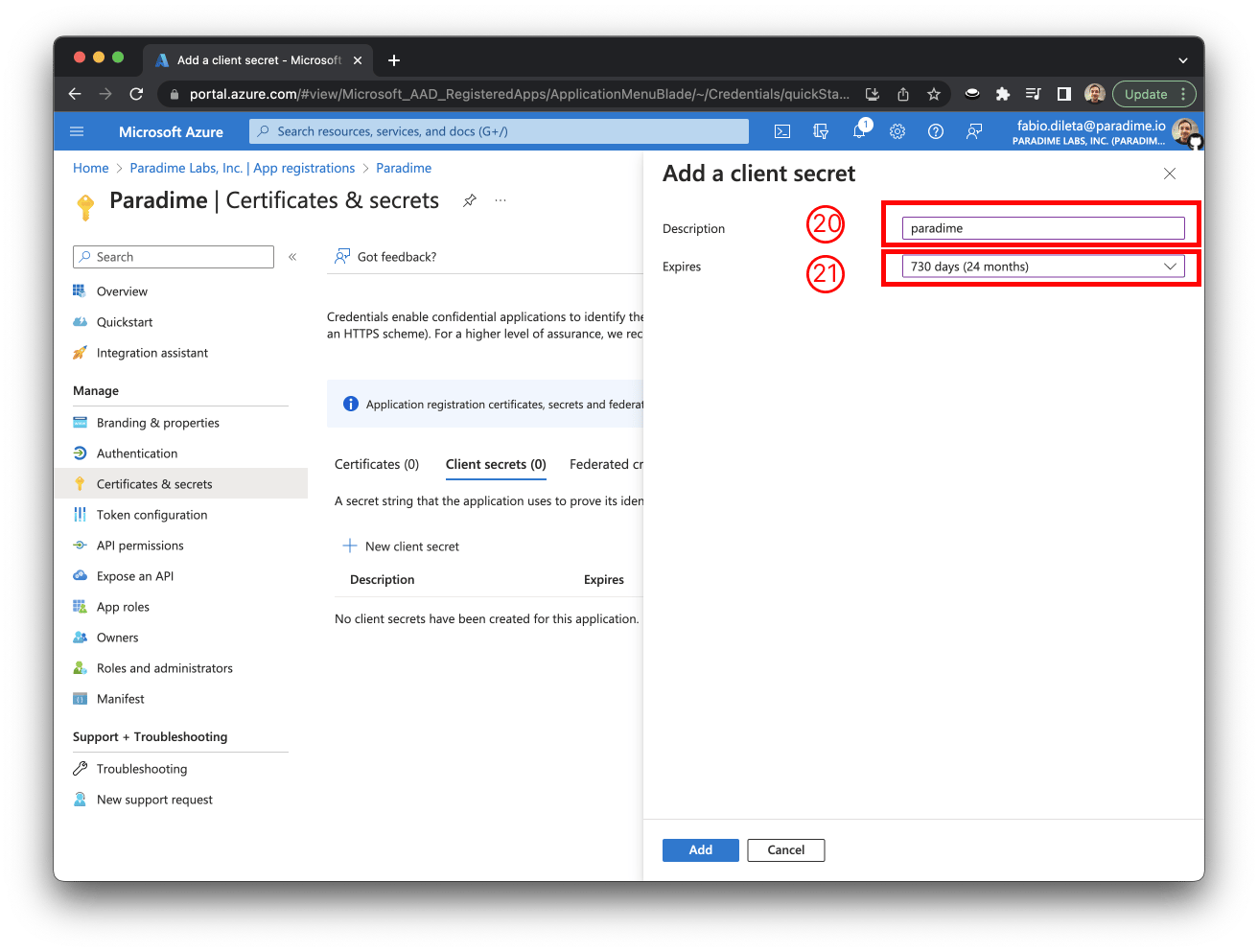Click the left menu Search box
Image resolution: width=1258 pixels, height=952 pixels.
point(174,257)
